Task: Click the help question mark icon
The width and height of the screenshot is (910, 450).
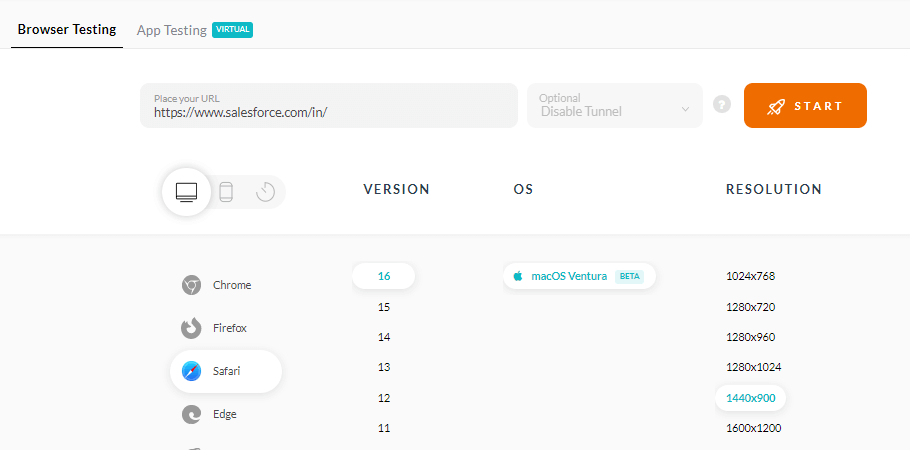Action: pyautogui.click(x=722, y=105)
